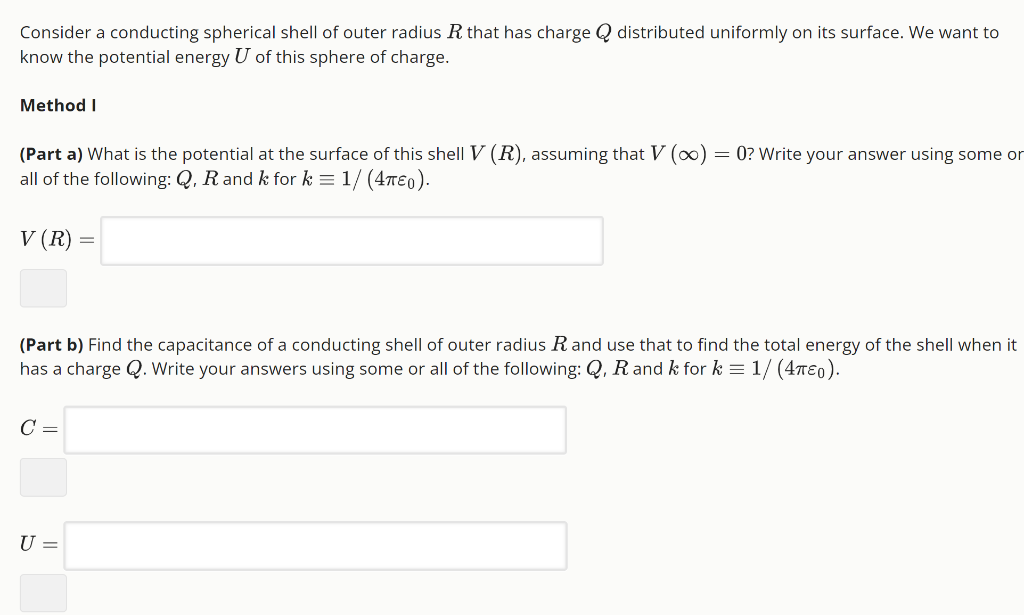This screenshot has width=1024, height=615.
Task: Select the V(R) = label
Action: coord(55,239)
